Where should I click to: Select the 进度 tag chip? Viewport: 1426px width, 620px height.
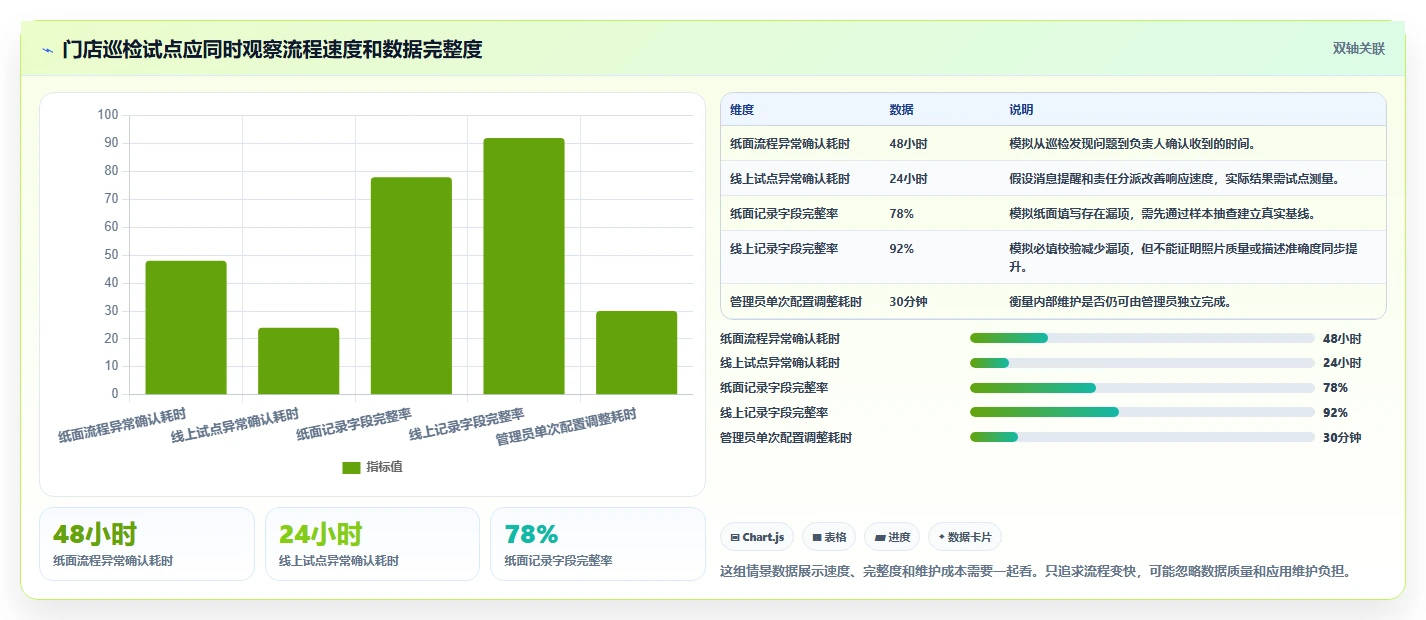(x=892, y=537)
